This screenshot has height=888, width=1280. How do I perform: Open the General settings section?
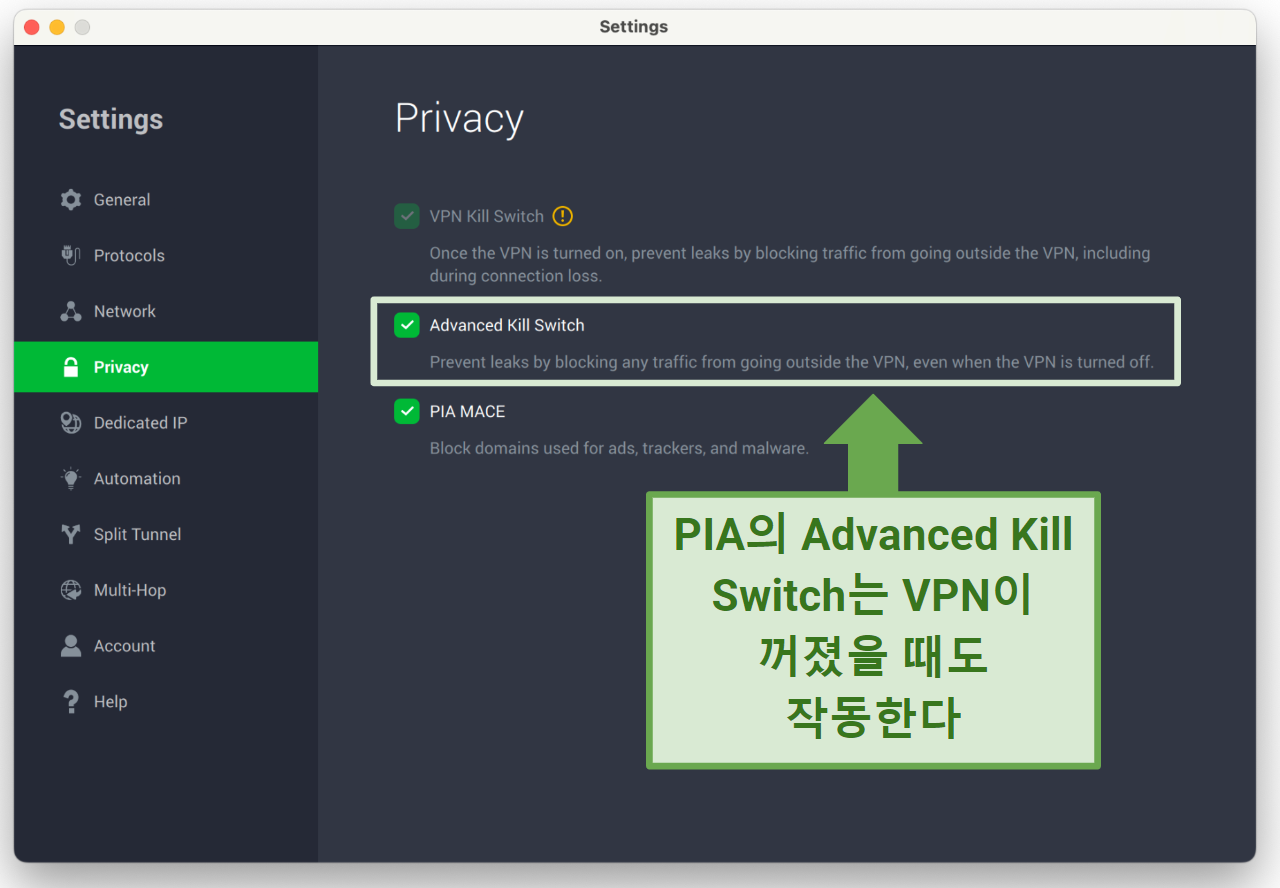point(166,200)
